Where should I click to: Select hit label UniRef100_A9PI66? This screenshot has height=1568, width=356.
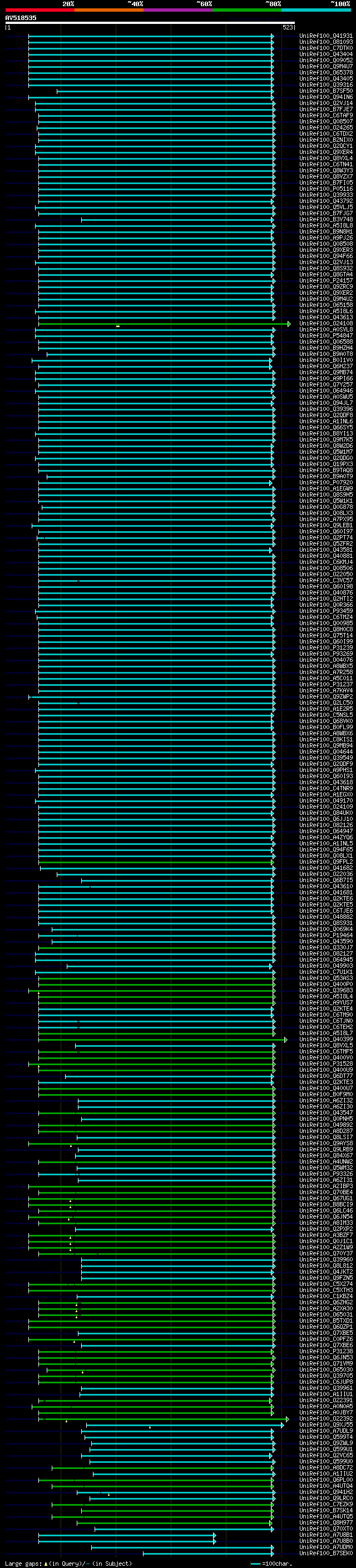(x=325, y=379)
